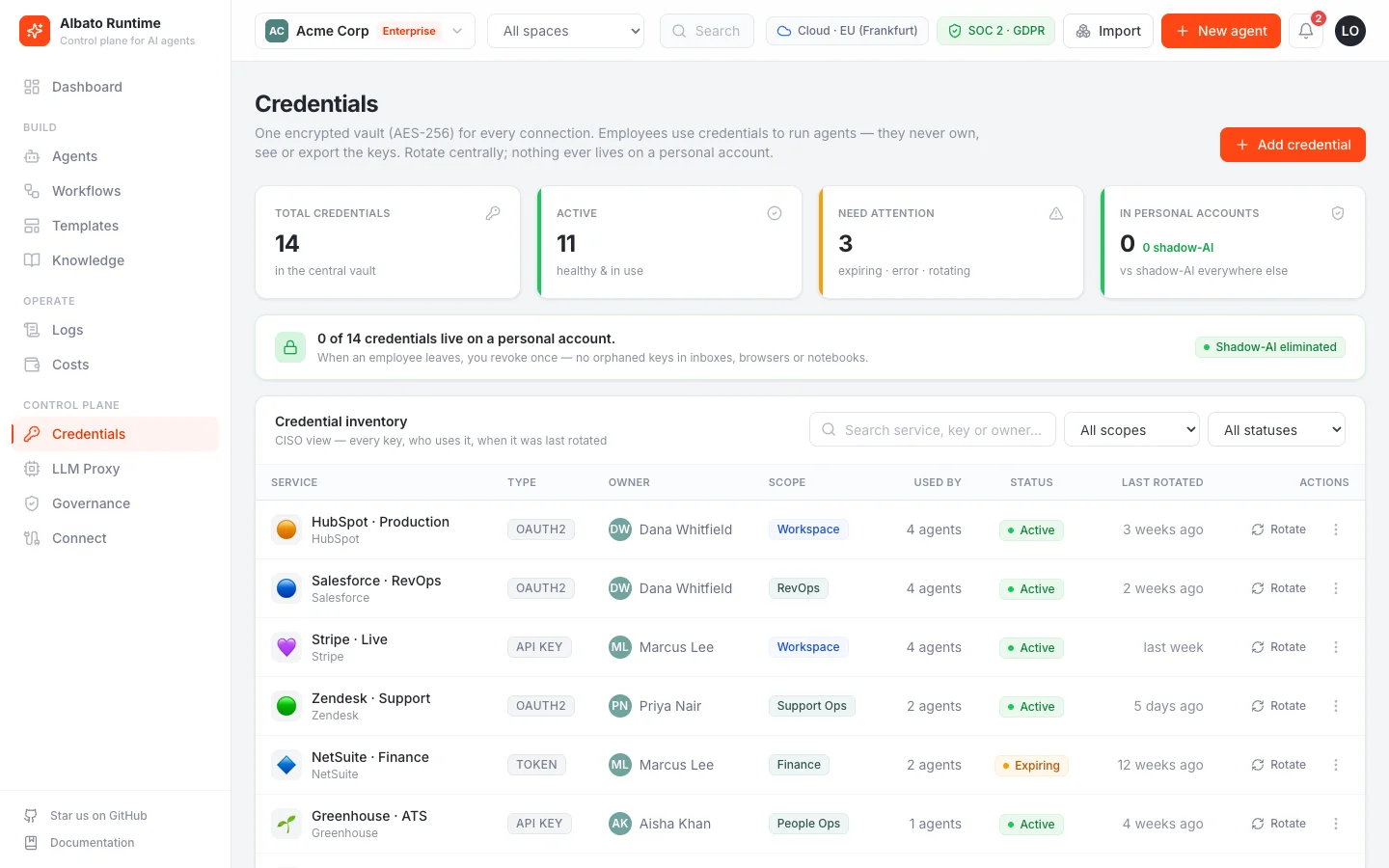Click the People Ops scope tag

click(808, 824)
